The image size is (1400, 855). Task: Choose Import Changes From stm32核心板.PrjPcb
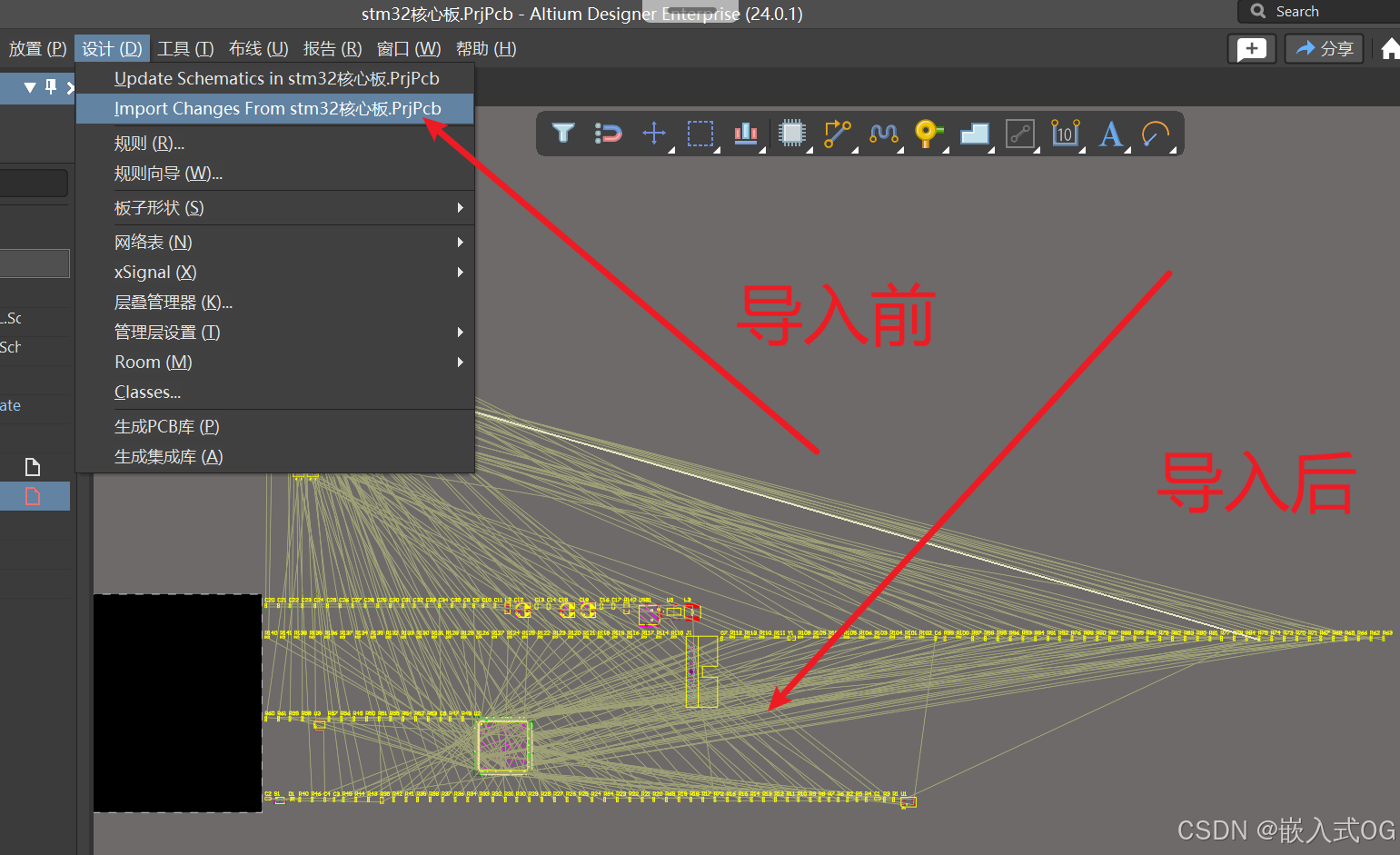pos(275,108)
